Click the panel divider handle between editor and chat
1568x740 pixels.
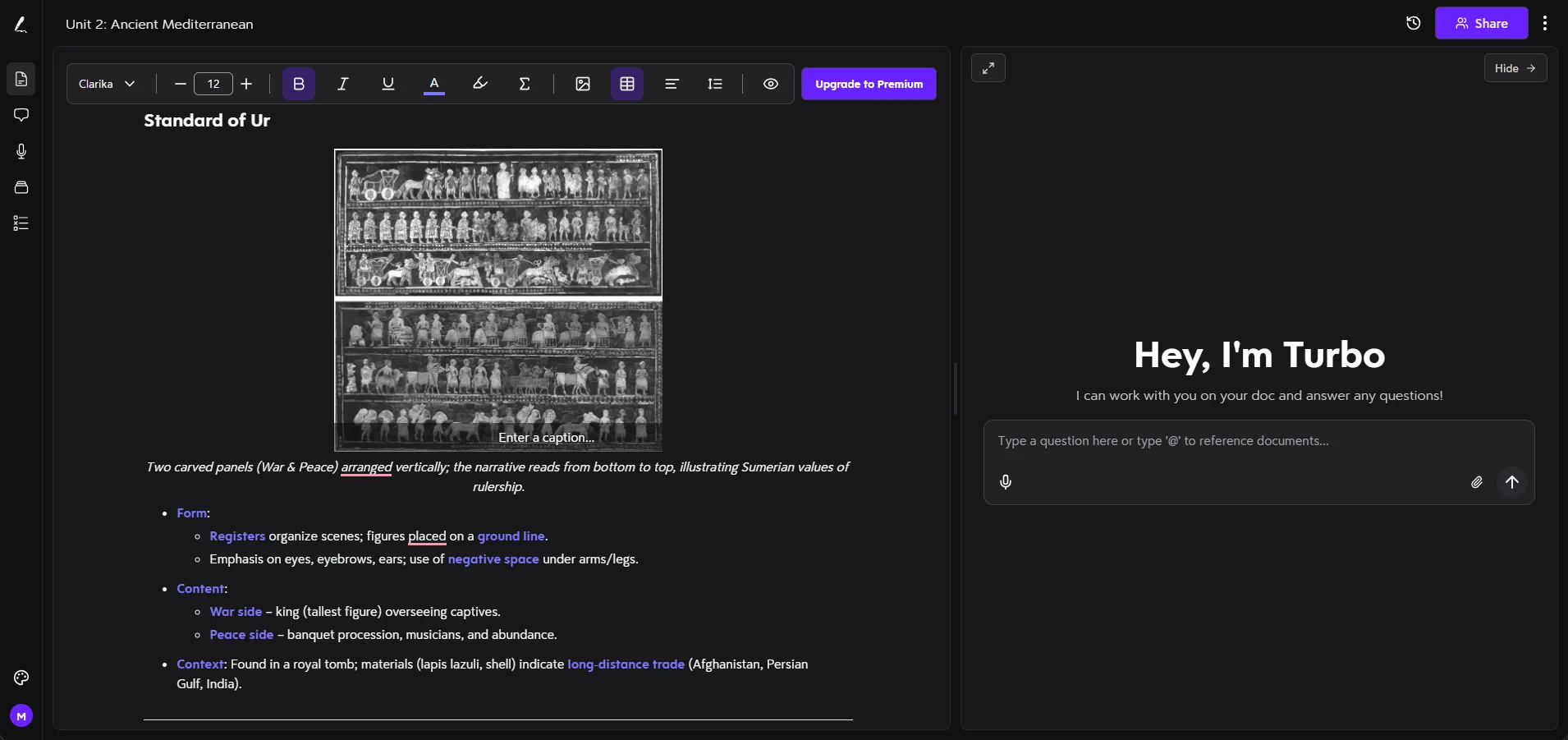click(x=956, y=388)
